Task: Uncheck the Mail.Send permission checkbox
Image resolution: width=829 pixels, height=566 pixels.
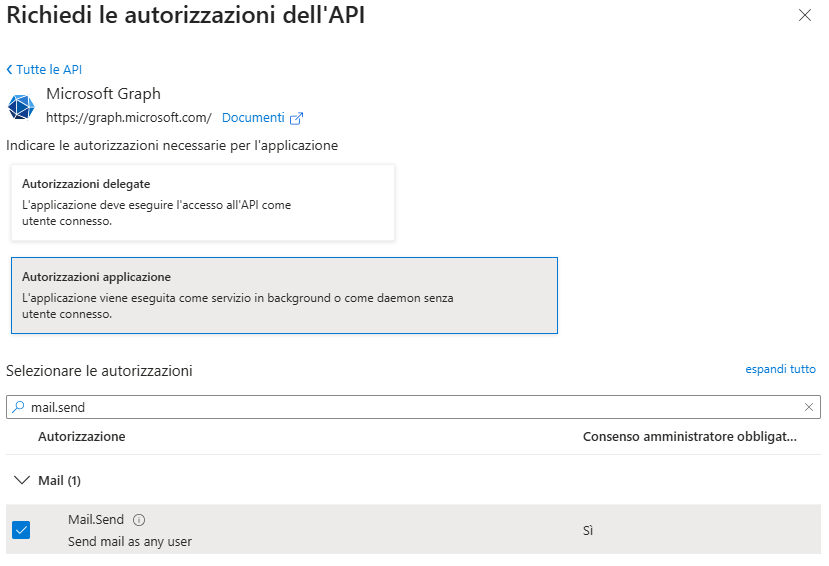Action: [21, 530]
